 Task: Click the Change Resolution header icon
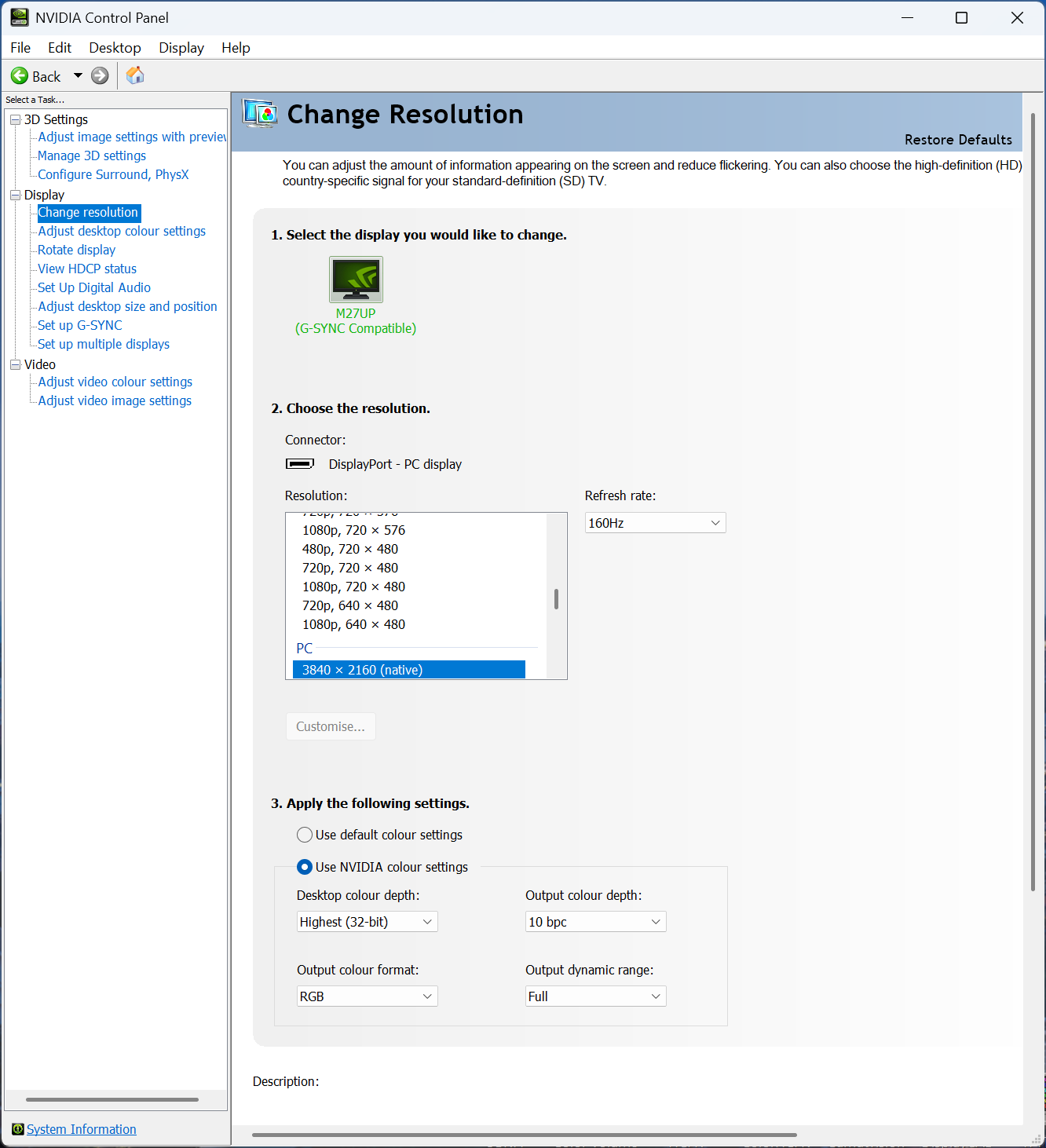pos(260,115)
